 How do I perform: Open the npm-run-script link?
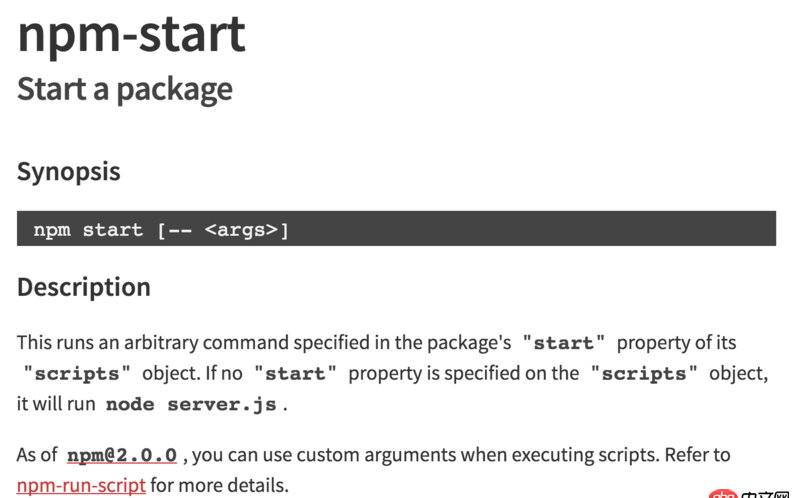(x=81, y=485)
